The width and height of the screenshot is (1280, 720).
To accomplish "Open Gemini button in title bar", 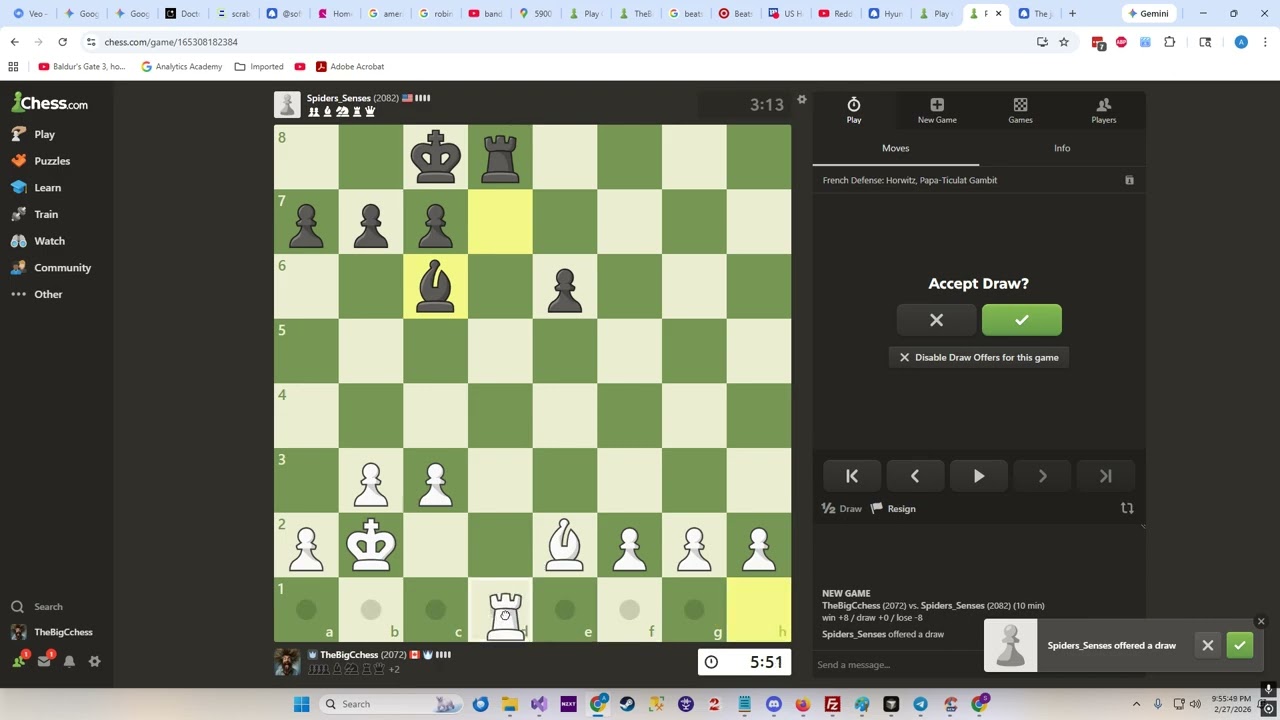I will 1147,14.
